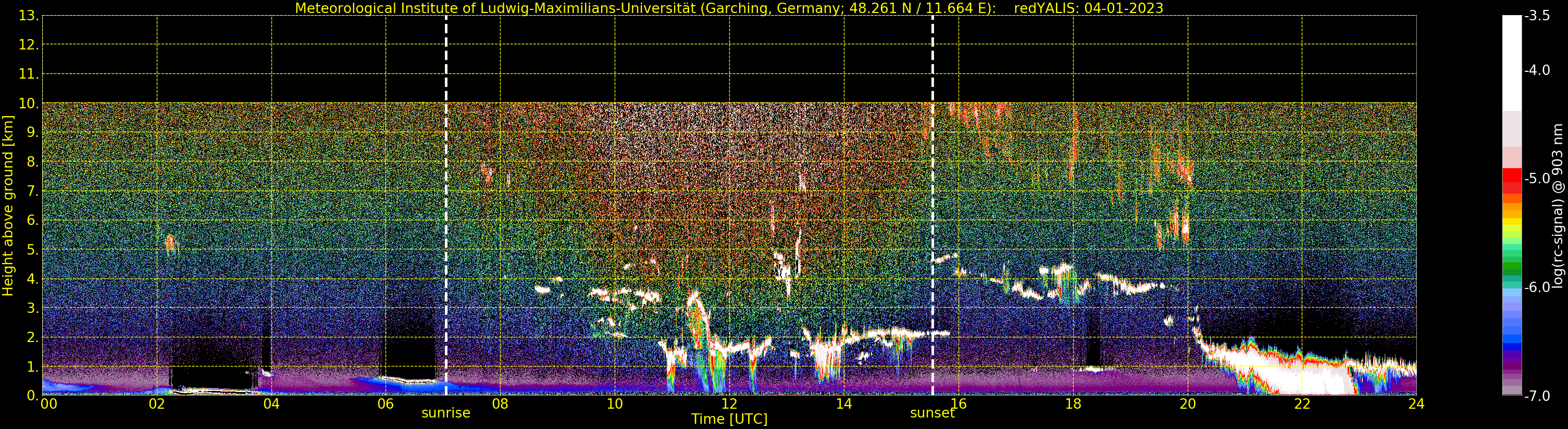1568x429 pixels.
Task: Click the colorbar value '-7.0'
Action: tap(1537, 396)
